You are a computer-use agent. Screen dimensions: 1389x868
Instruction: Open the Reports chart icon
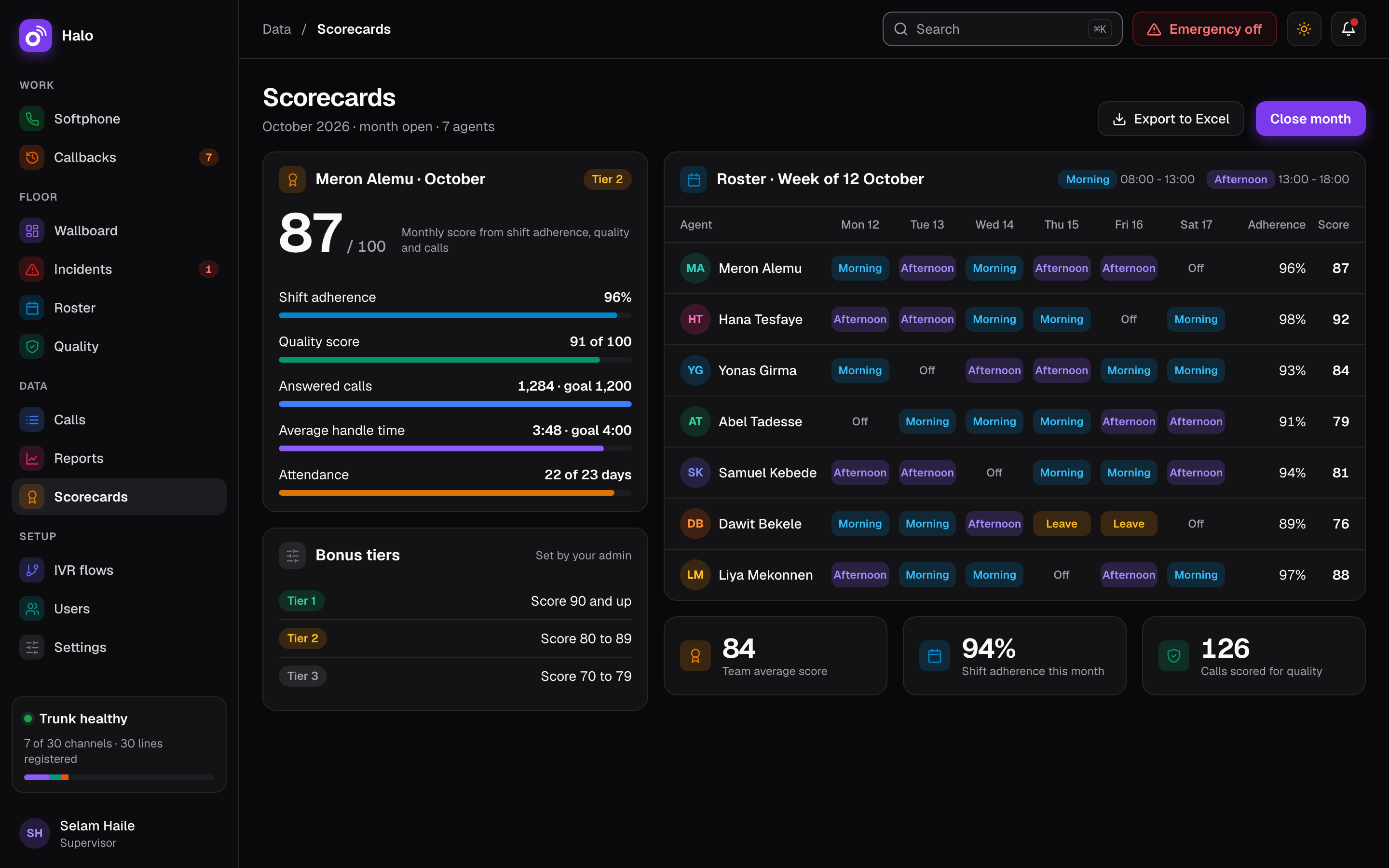coord(32,458)
